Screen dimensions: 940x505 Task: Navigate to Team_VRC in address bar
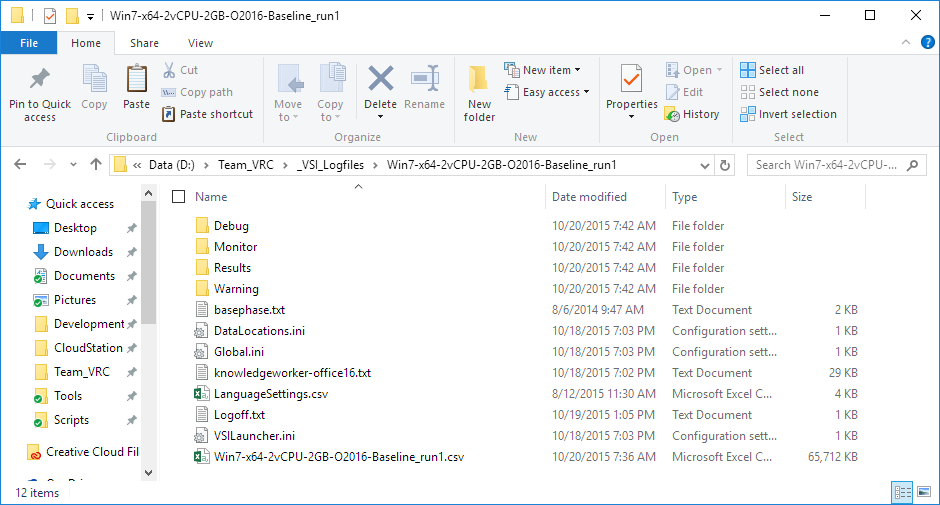(x=246, y=165)
